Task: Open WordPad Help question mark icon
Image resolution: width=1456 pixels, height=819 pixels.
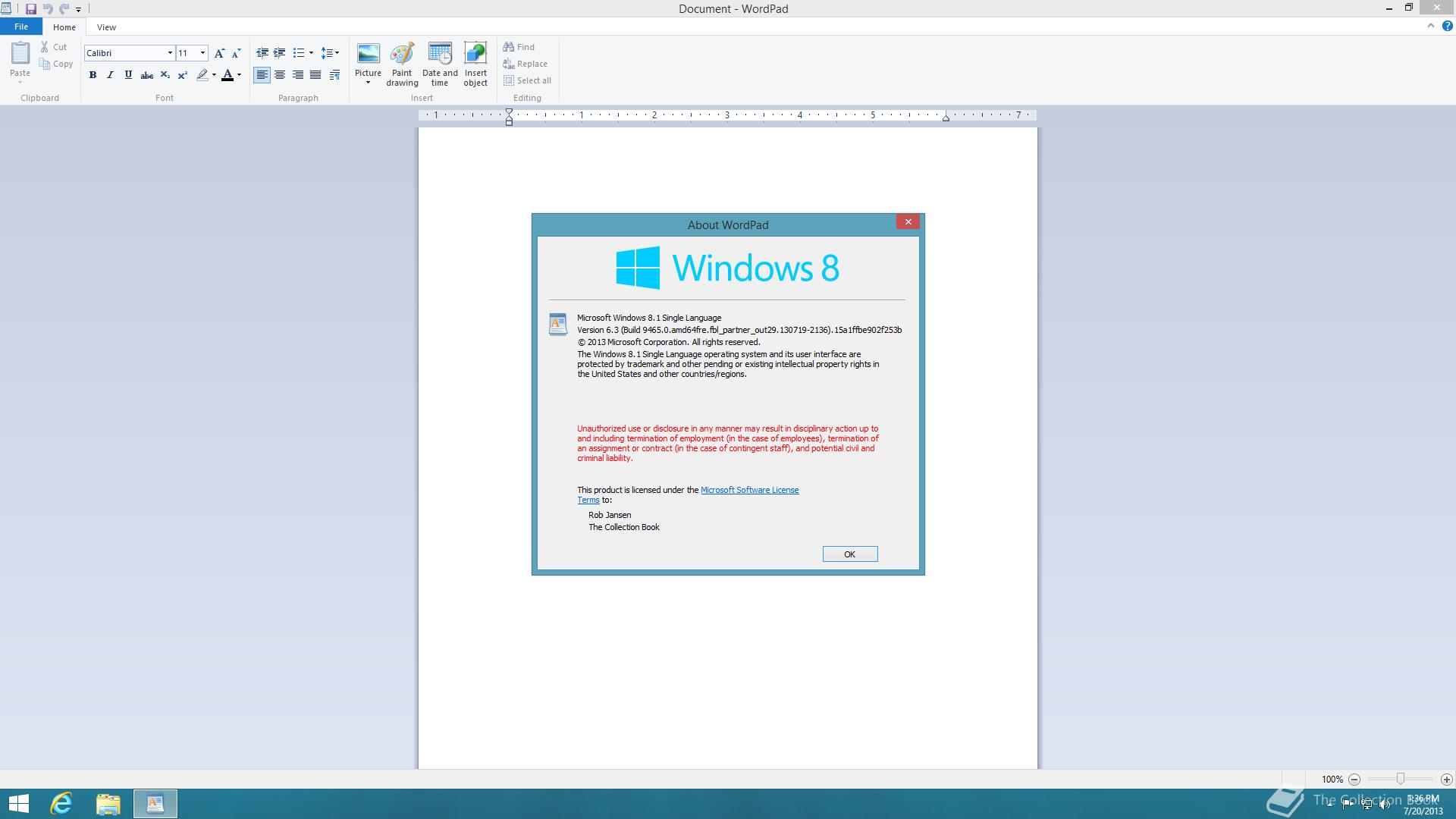Action: [1447, 26]
